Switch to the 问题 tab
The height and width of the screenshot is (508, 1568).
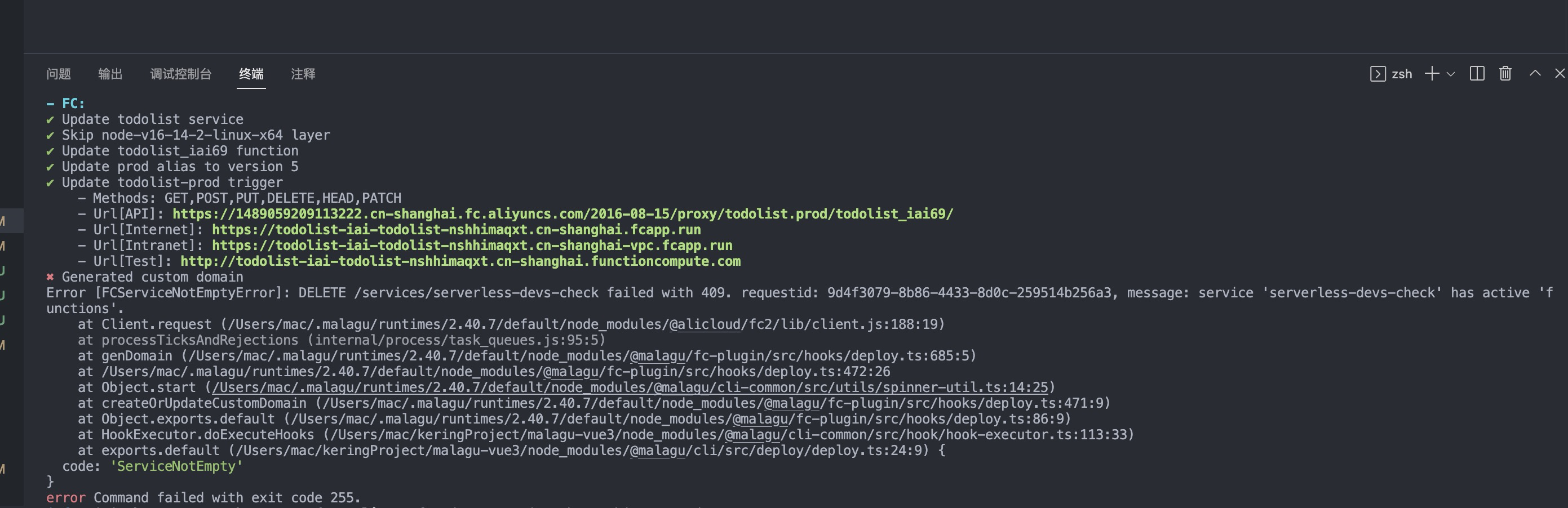(x=59, y=74)
